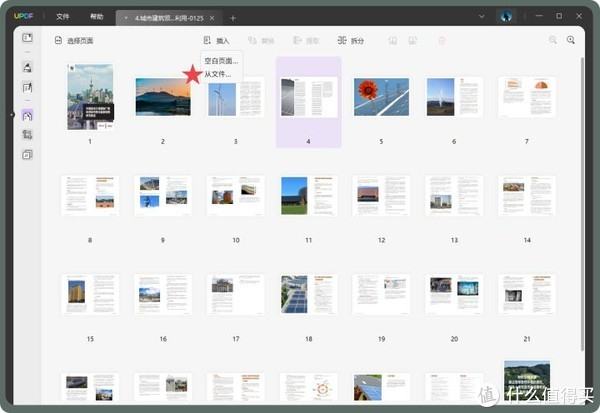Open the 文件 menu
Image resolution: width=600 pixels, height=413 pixels.
[x=62, y=16]
